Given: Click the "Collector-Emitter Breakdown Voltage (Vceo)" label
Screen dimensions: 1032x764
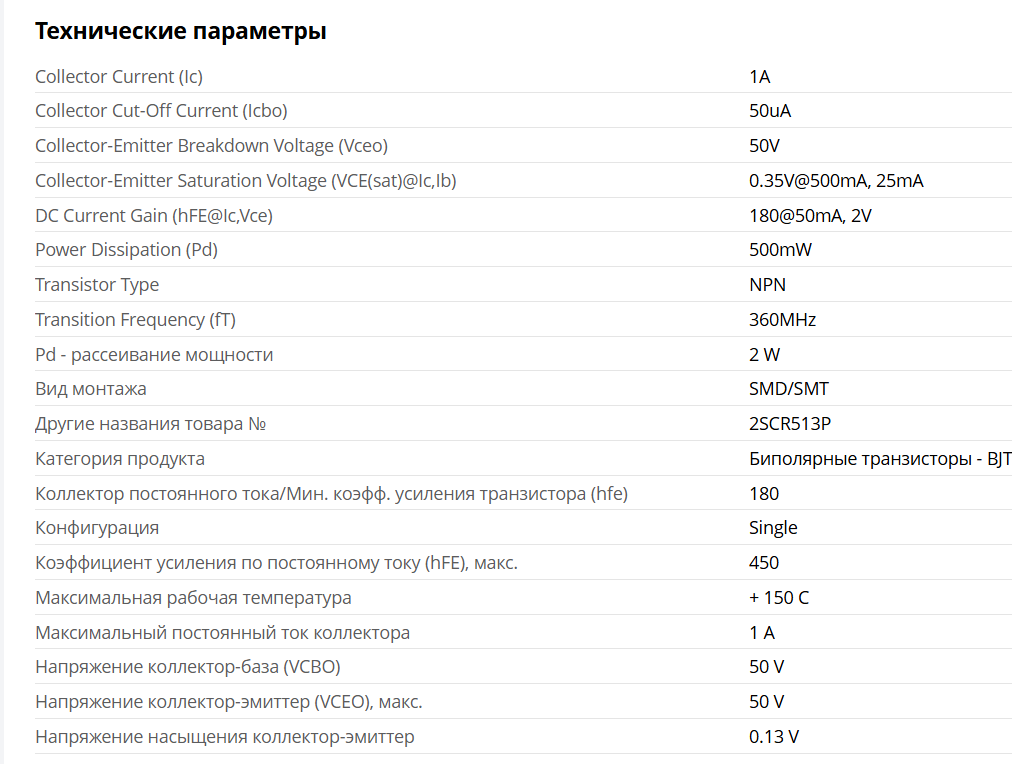Looking at the screenshot, I should tap(211, 146).
